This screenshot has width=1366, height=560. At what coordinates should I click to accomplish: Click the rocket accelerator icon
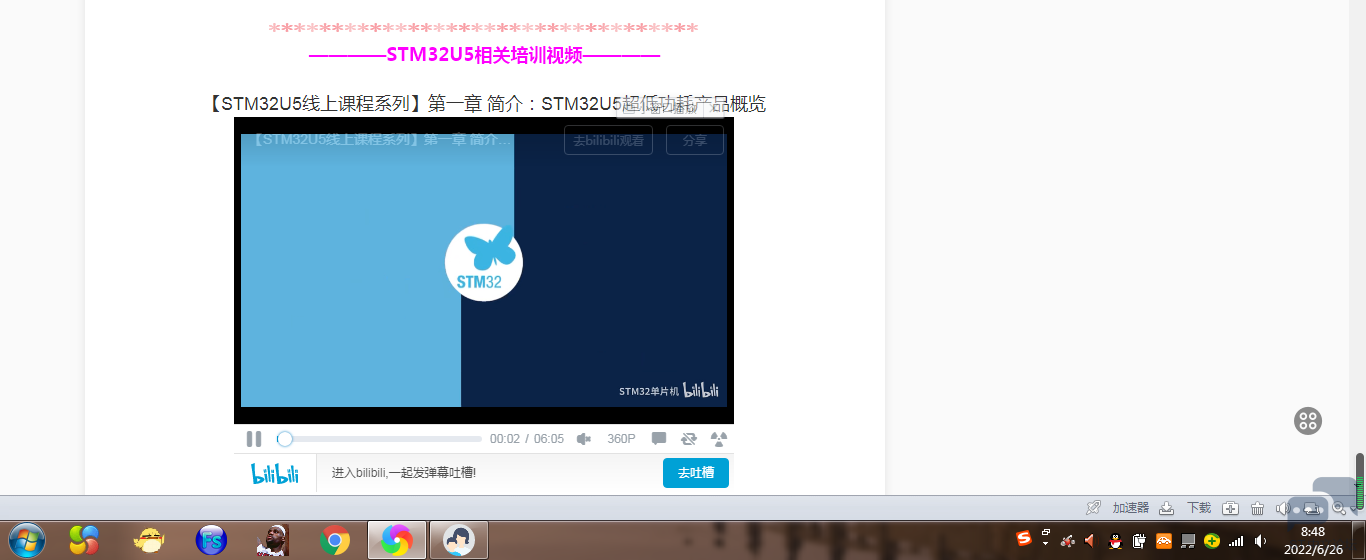click(x=1094, y=508)
